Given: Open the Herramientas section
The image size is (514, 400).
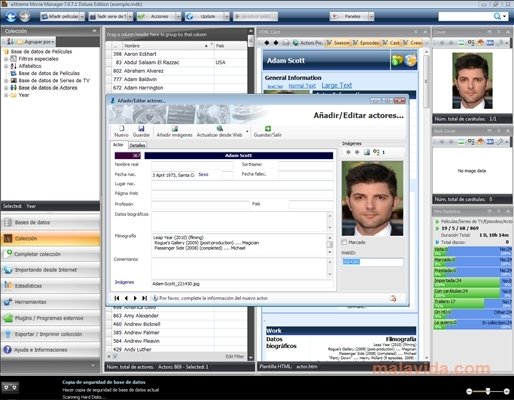Looking at the screenshot, I should tap(50, 302).
